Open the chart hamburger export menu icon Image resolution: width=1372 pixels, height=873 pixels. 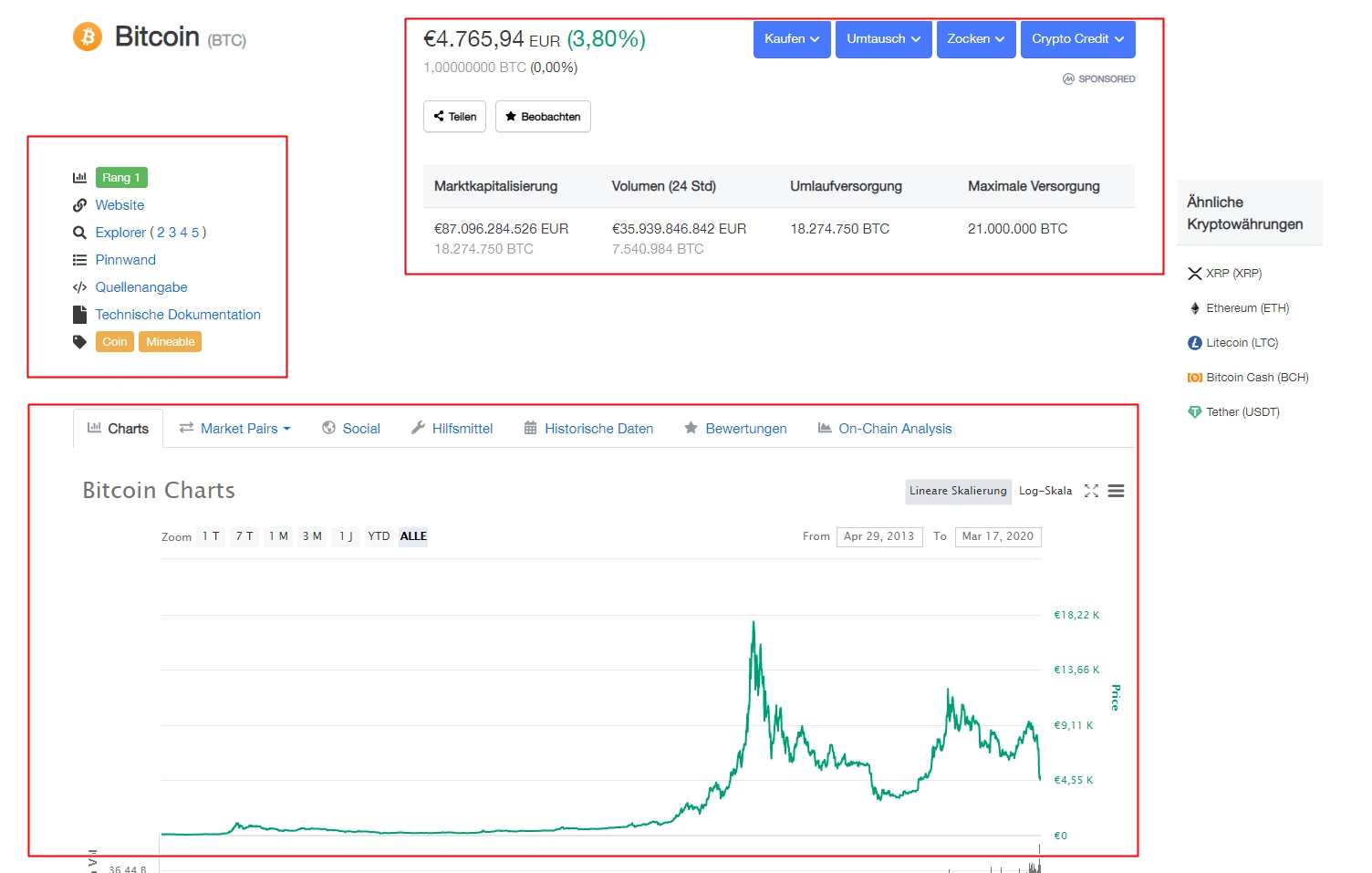pos(1116,491)
